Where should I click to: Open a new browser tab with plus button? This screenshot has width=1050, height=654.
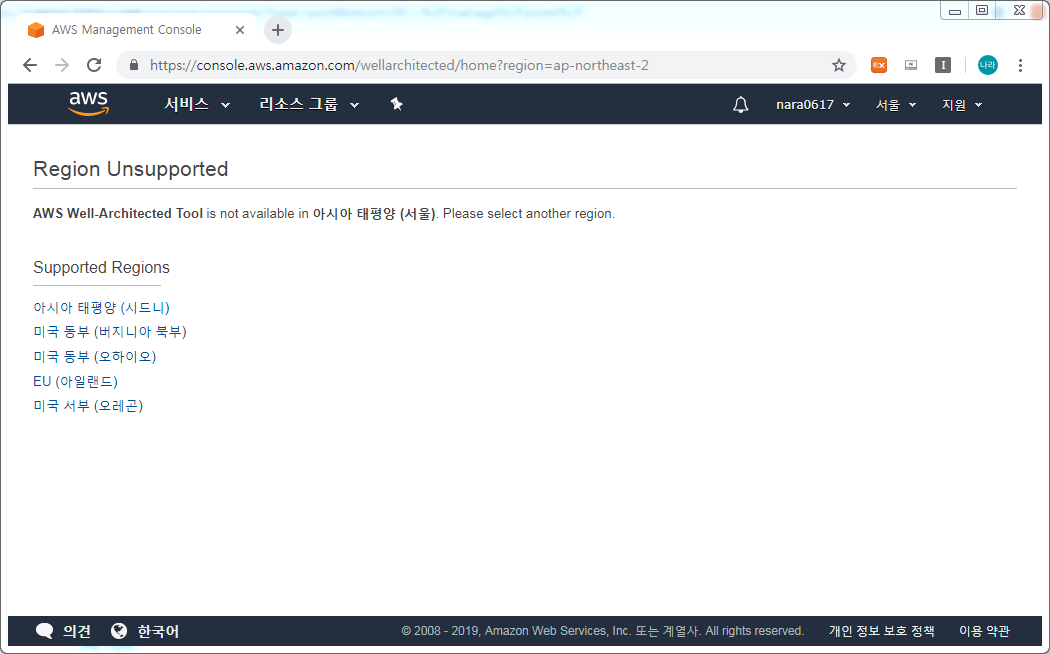[x=278, y=30]
